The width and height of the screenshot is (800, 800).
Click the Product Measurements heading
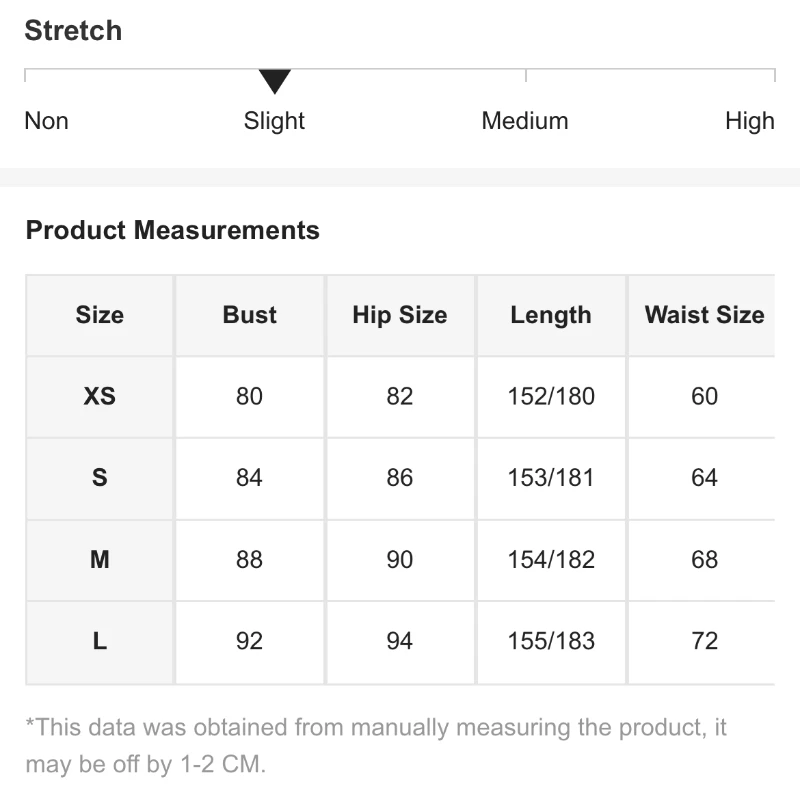click(173, 230)
